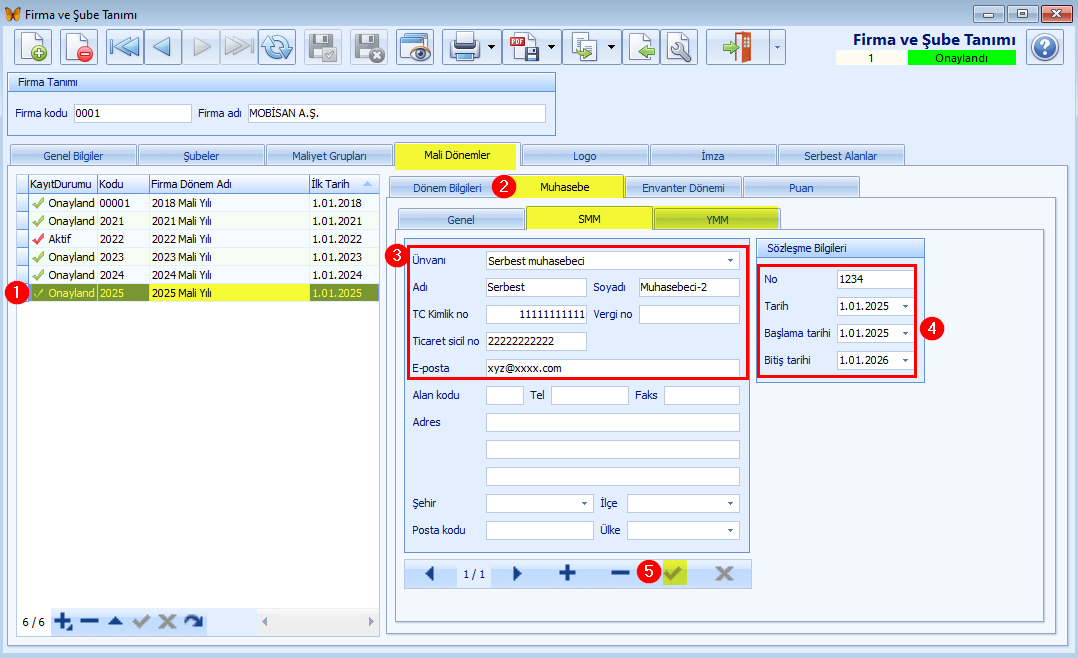1078x658 pixels.
Task: Open the Başlama tarihi date picker
Action: pos(905,333)
